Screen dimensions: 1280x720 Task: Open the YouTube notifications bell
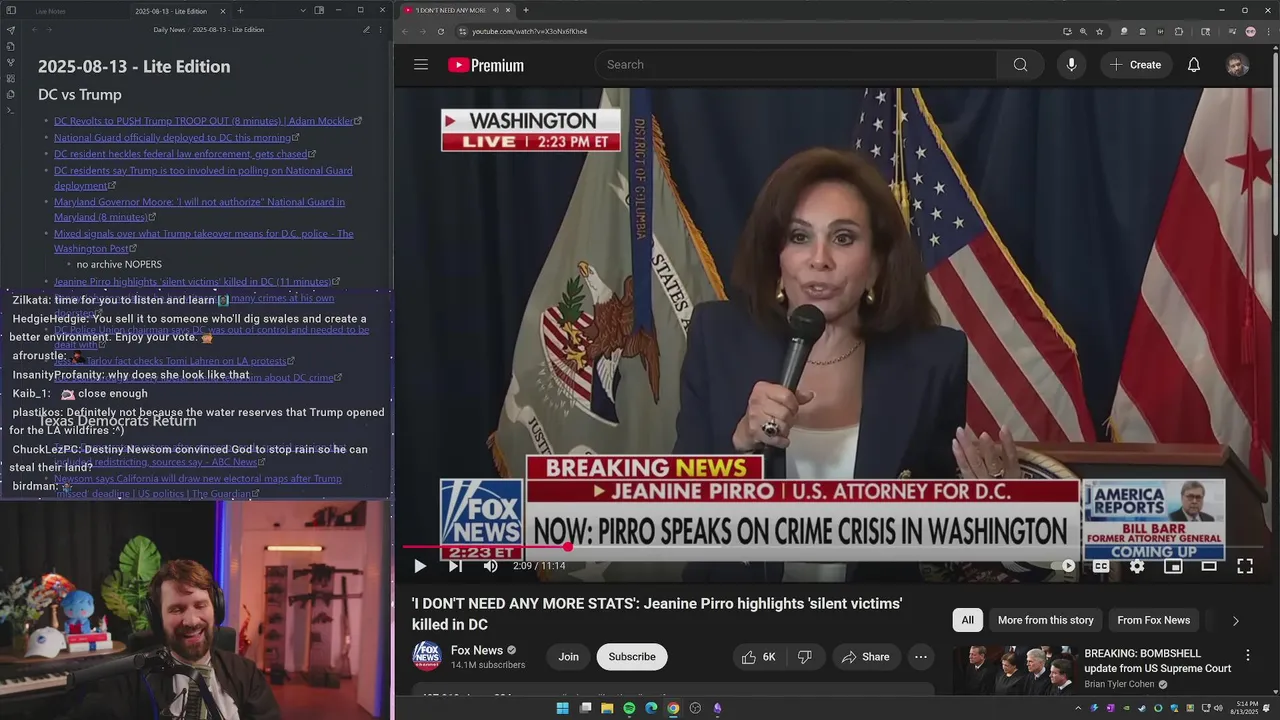[x=1194, y=65]
